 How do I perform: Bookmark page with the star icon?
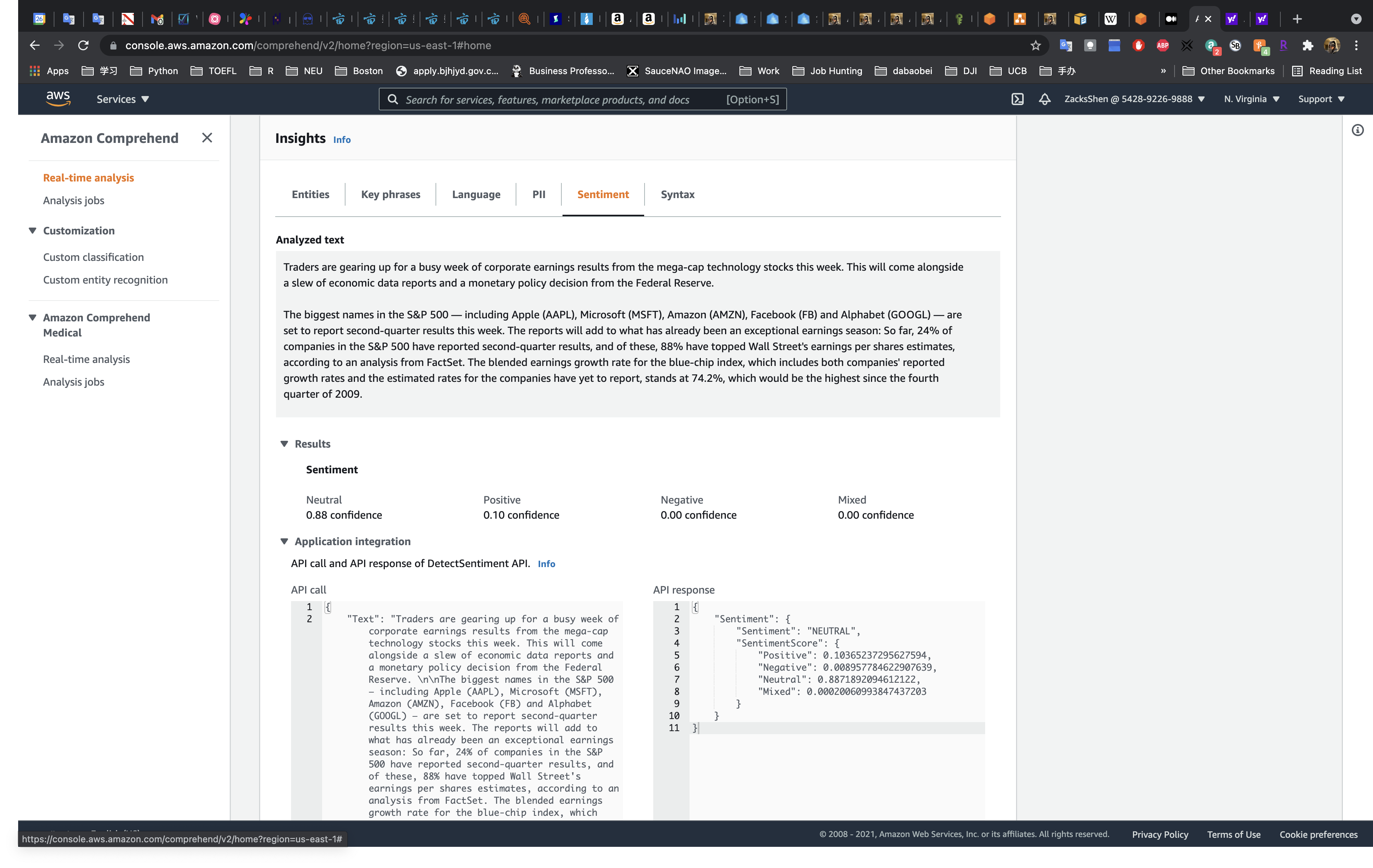1035,46
